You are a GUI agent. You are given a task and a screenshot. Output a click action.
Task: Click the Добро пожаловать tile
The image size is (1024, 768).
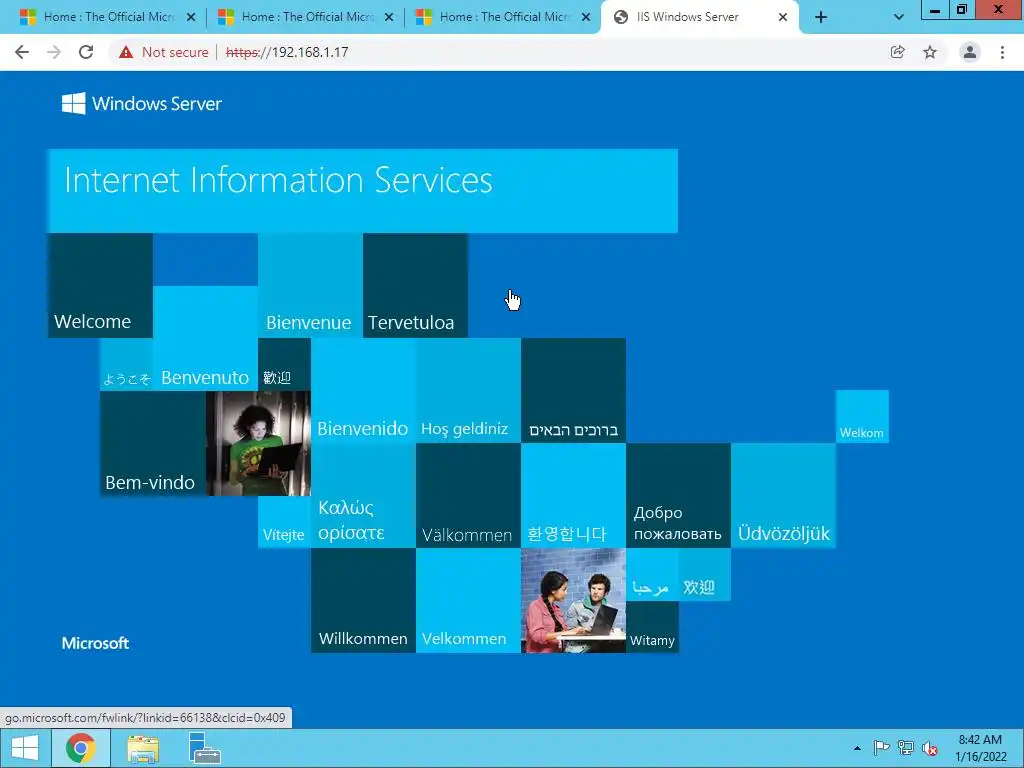click(679, 496)
